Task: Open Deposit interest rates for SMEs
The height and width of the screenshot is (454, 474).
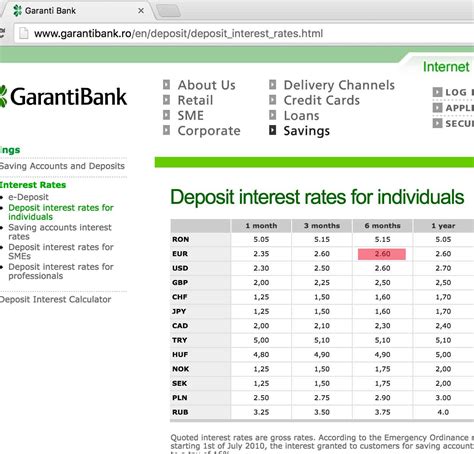Action: tap(61, 251)
